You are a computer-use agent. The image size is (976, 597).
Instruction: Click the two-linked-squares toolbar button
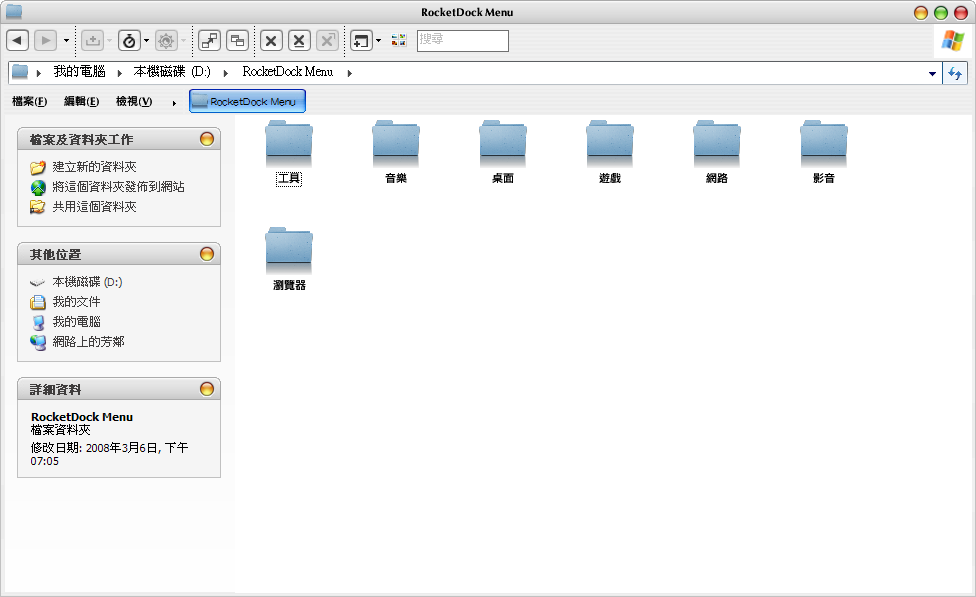click(x=210, y=41)
